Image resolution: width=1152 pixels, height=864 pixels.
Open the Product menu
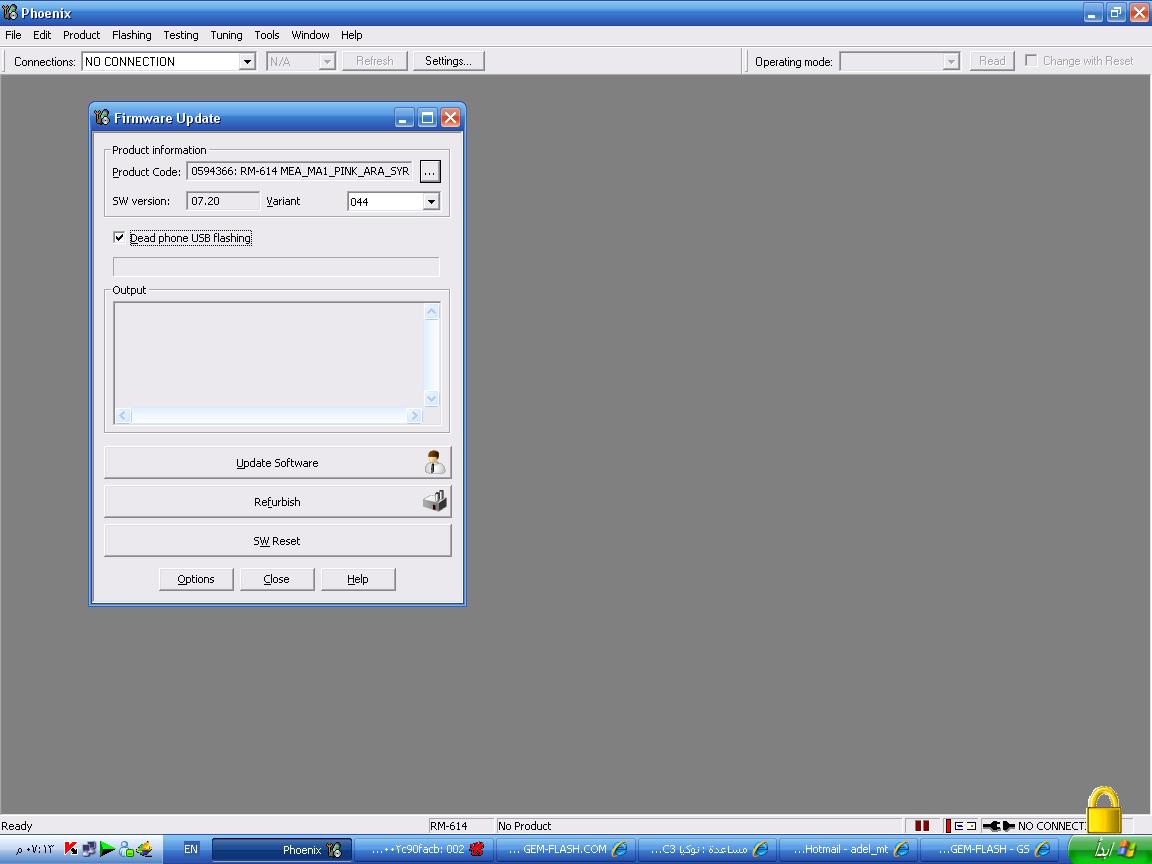(82, 35)
